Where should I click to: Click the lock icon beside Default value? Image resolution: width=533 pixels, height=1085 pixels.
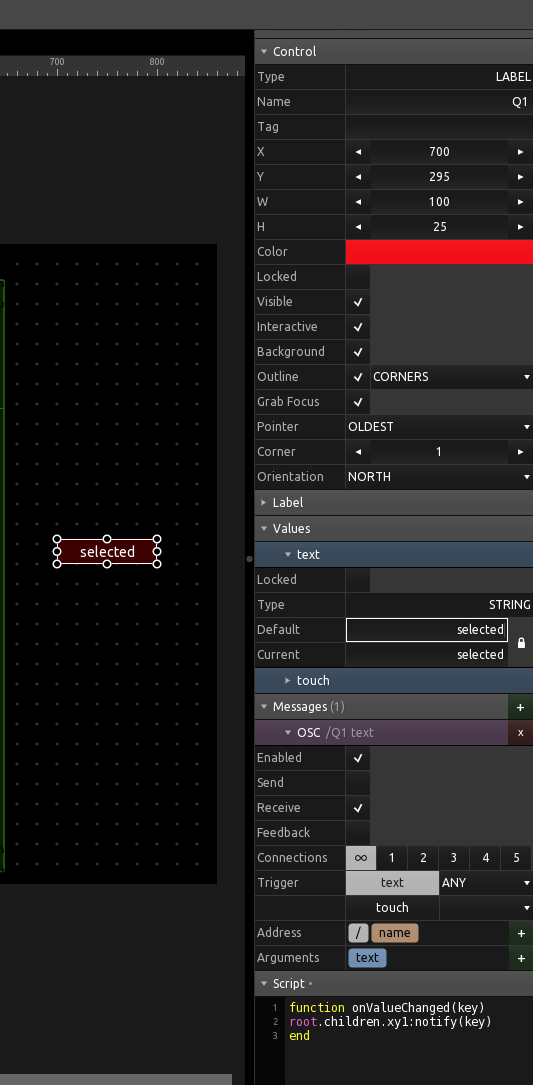point(521,643)
